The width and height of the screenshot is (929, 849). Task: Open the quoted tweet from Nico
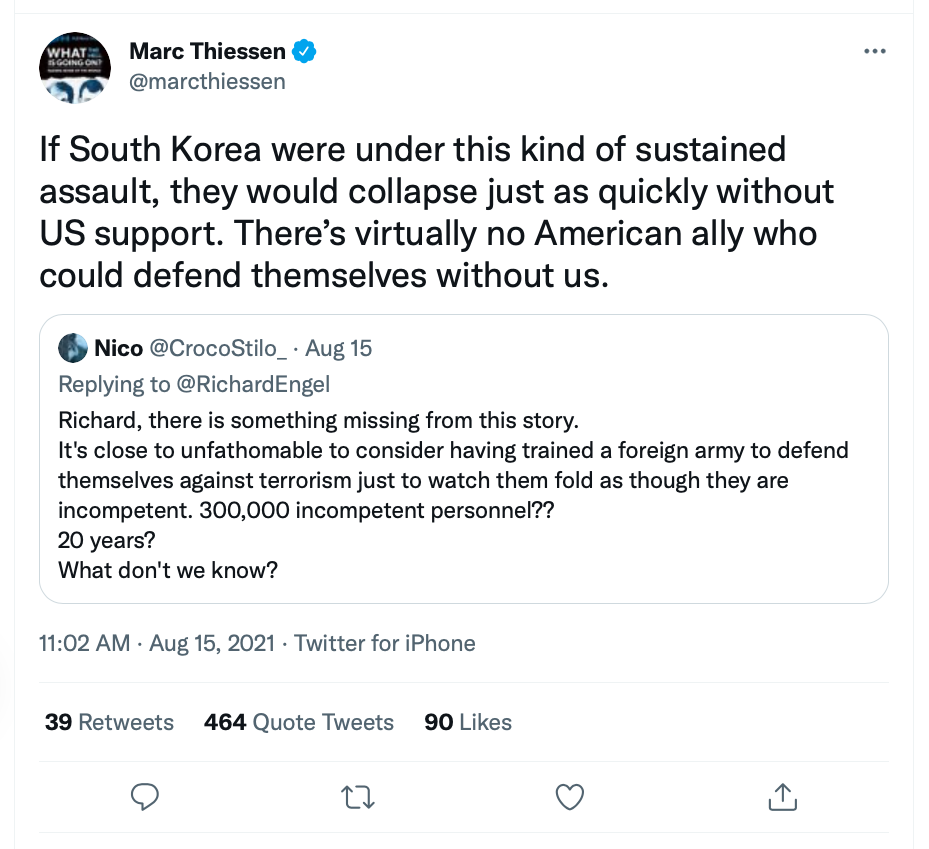point(464,480)
